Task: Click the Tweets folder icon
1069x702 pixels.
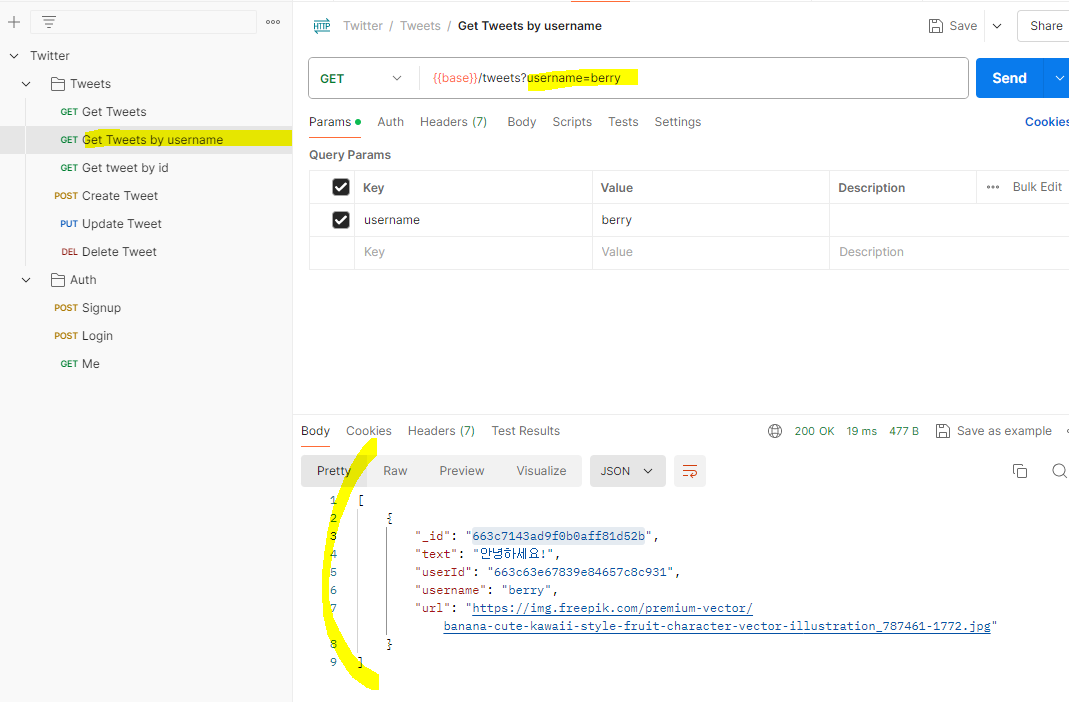Action: click(x=58, y=84)
